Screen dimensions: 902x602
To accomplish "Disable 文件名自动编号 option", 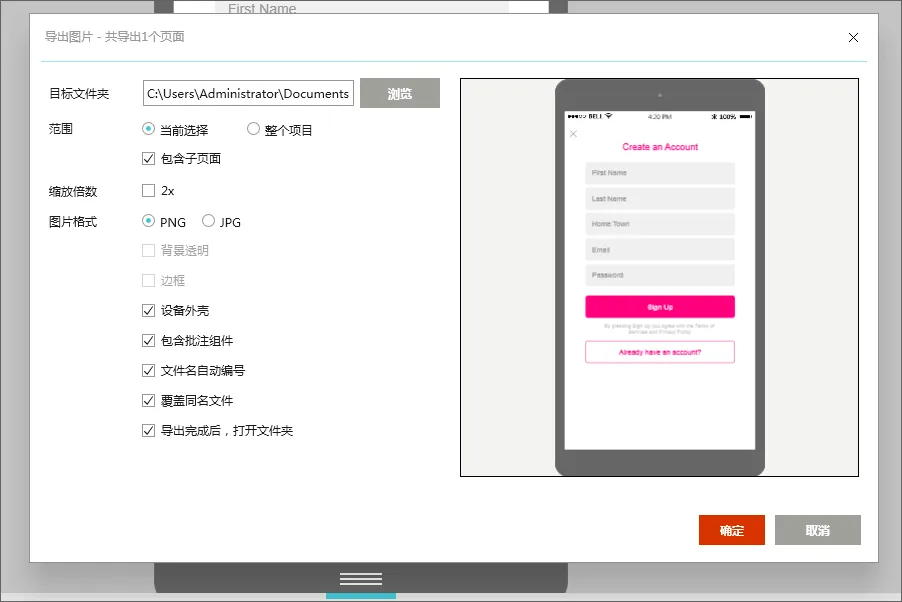I will (x=149, y=371).
